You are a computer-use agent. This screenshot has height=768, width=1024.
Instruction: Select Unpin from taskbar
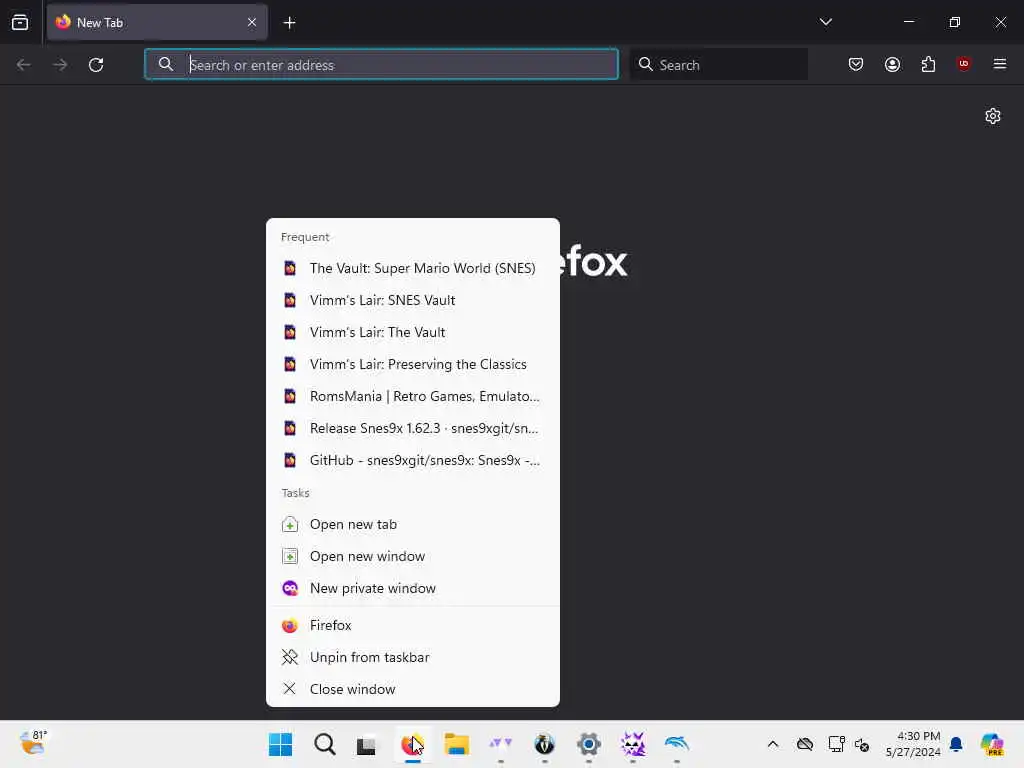click(x=413, y=658)
